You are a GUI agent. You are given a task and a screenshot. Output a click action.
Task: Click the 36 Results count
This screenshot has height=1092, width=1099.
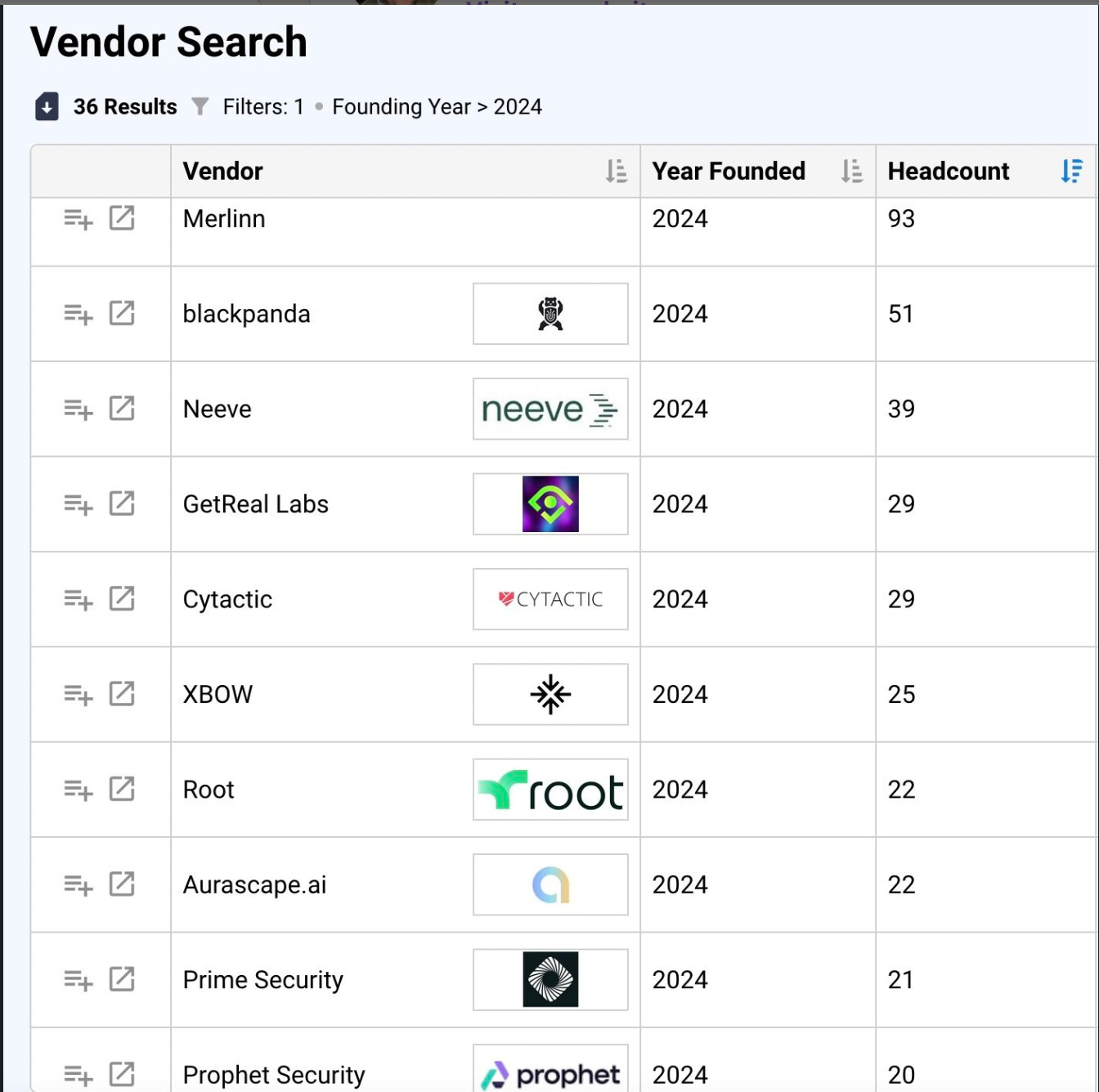pos(125,107)
